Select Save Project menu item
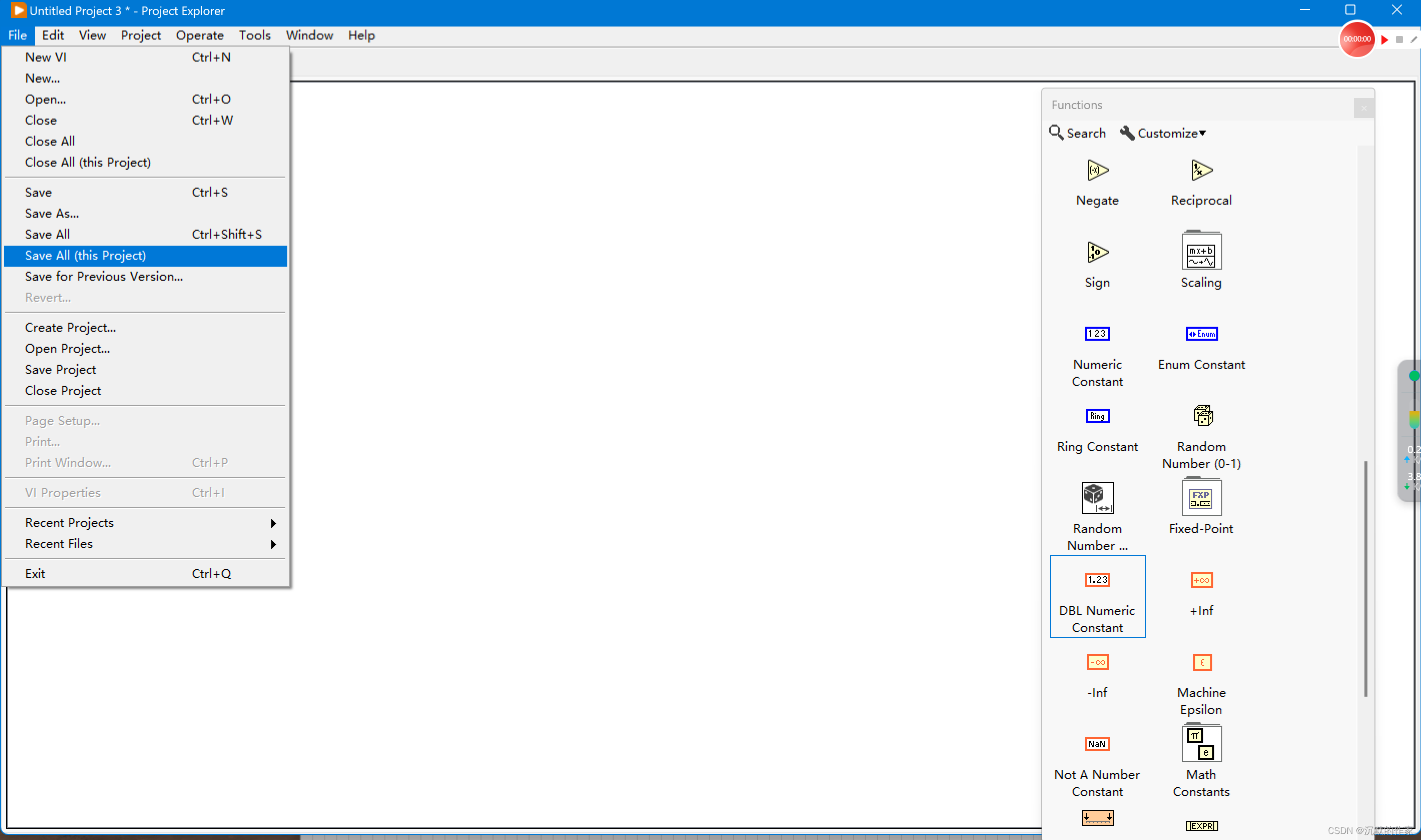This screenshot has width=1421, height=840. (x=145, y=369)
